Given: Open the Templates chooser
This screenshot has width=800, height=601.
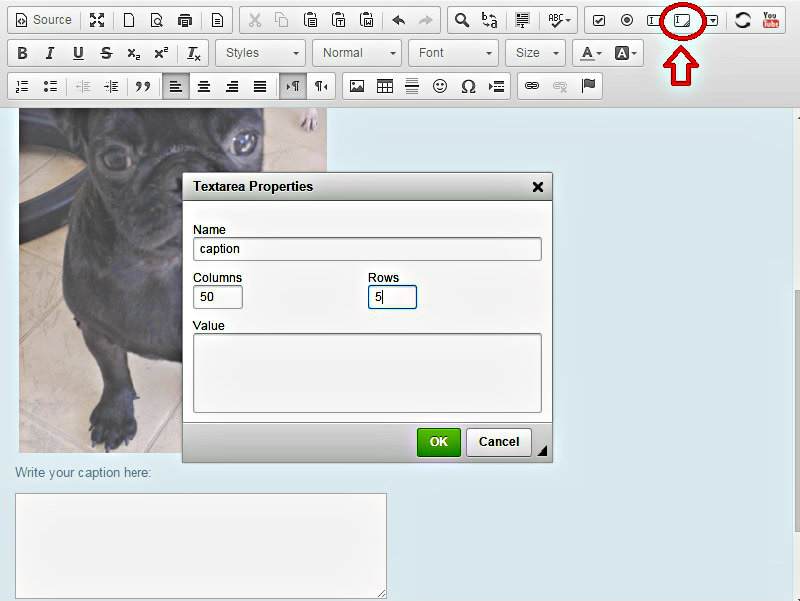Looking at the screenshot, I should tap(217, 20).
